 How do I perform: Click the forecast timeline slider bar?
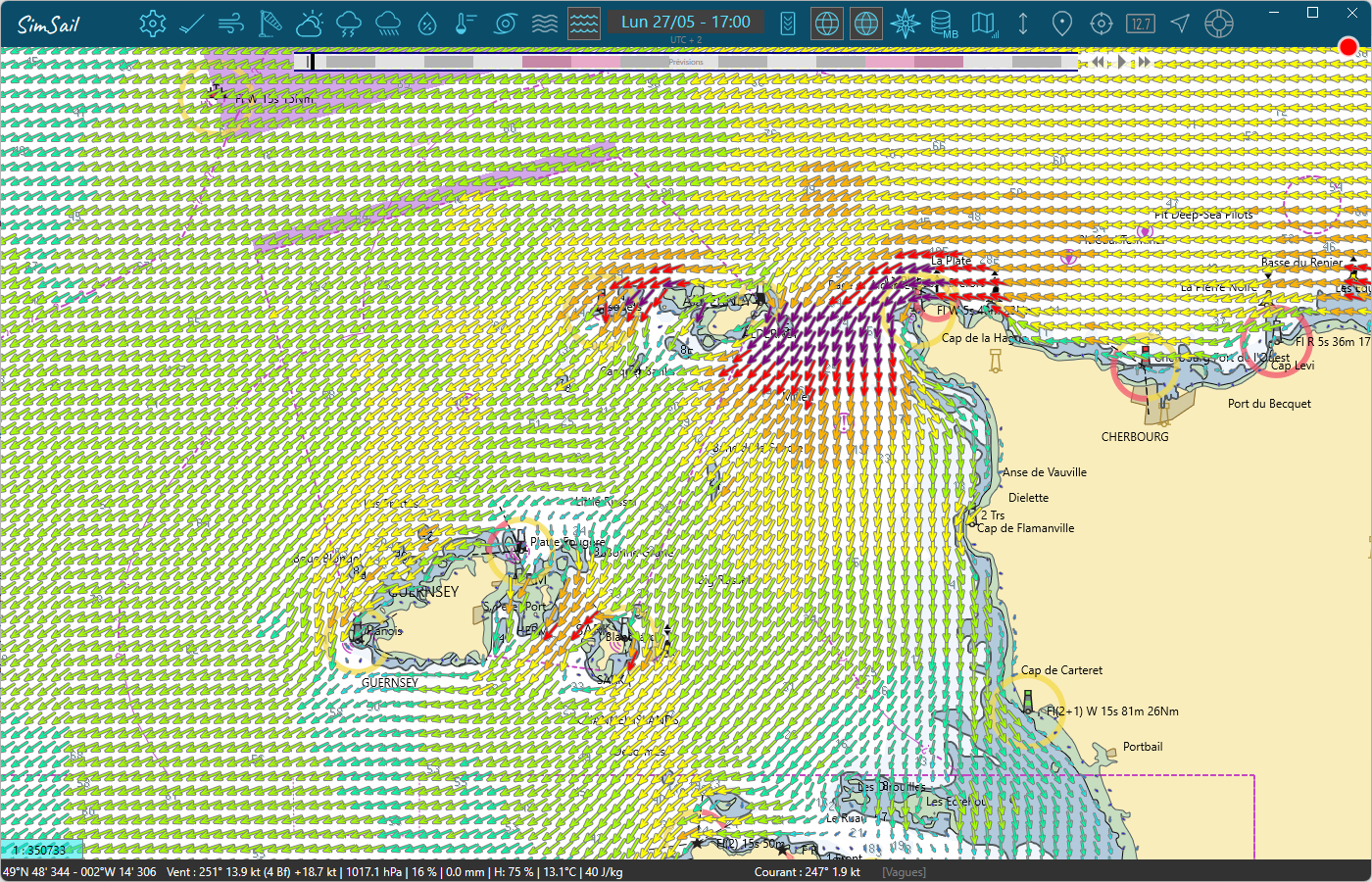tap(686, 62)
